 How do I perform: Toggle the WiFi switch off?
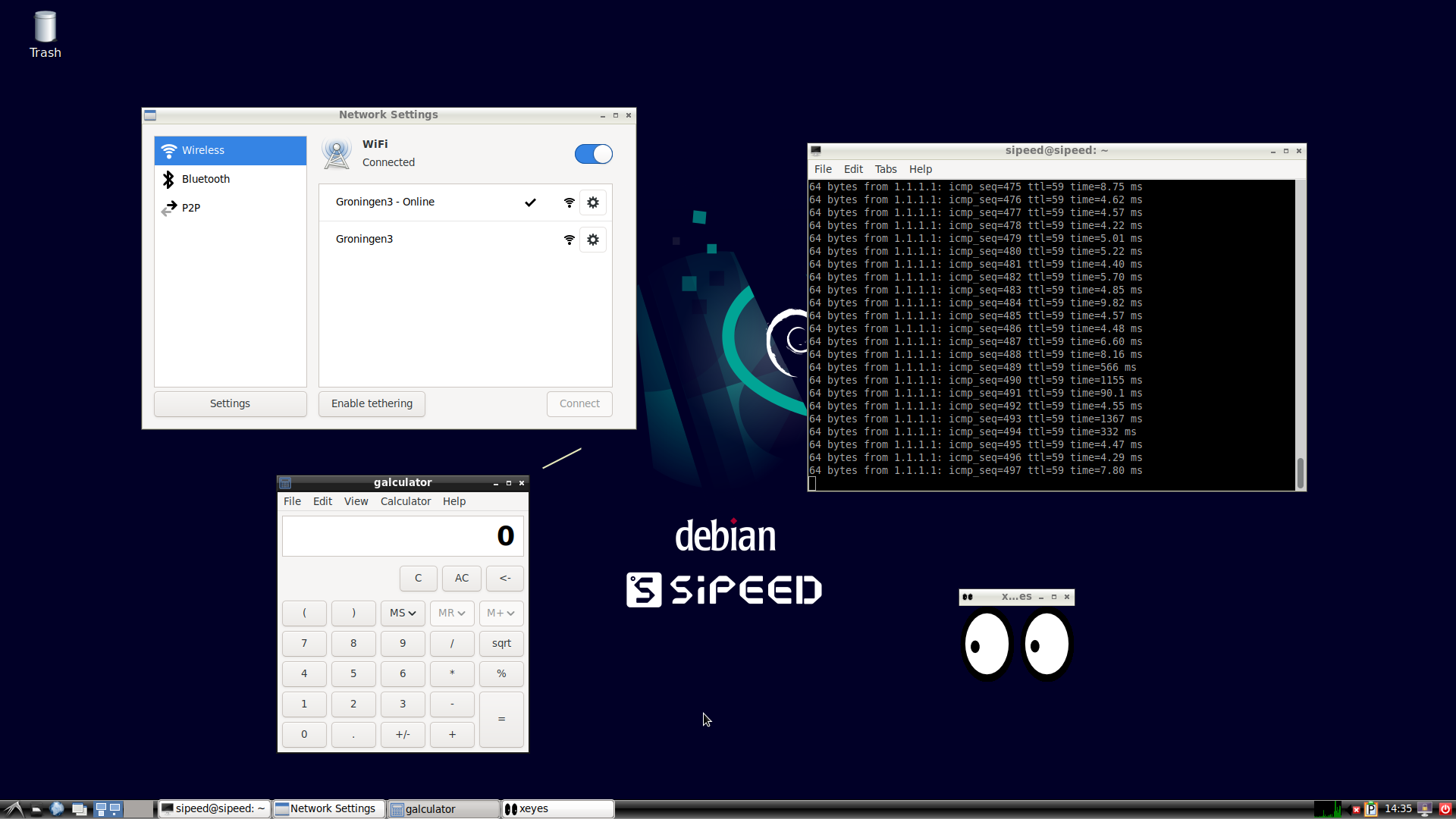[593, 154]
